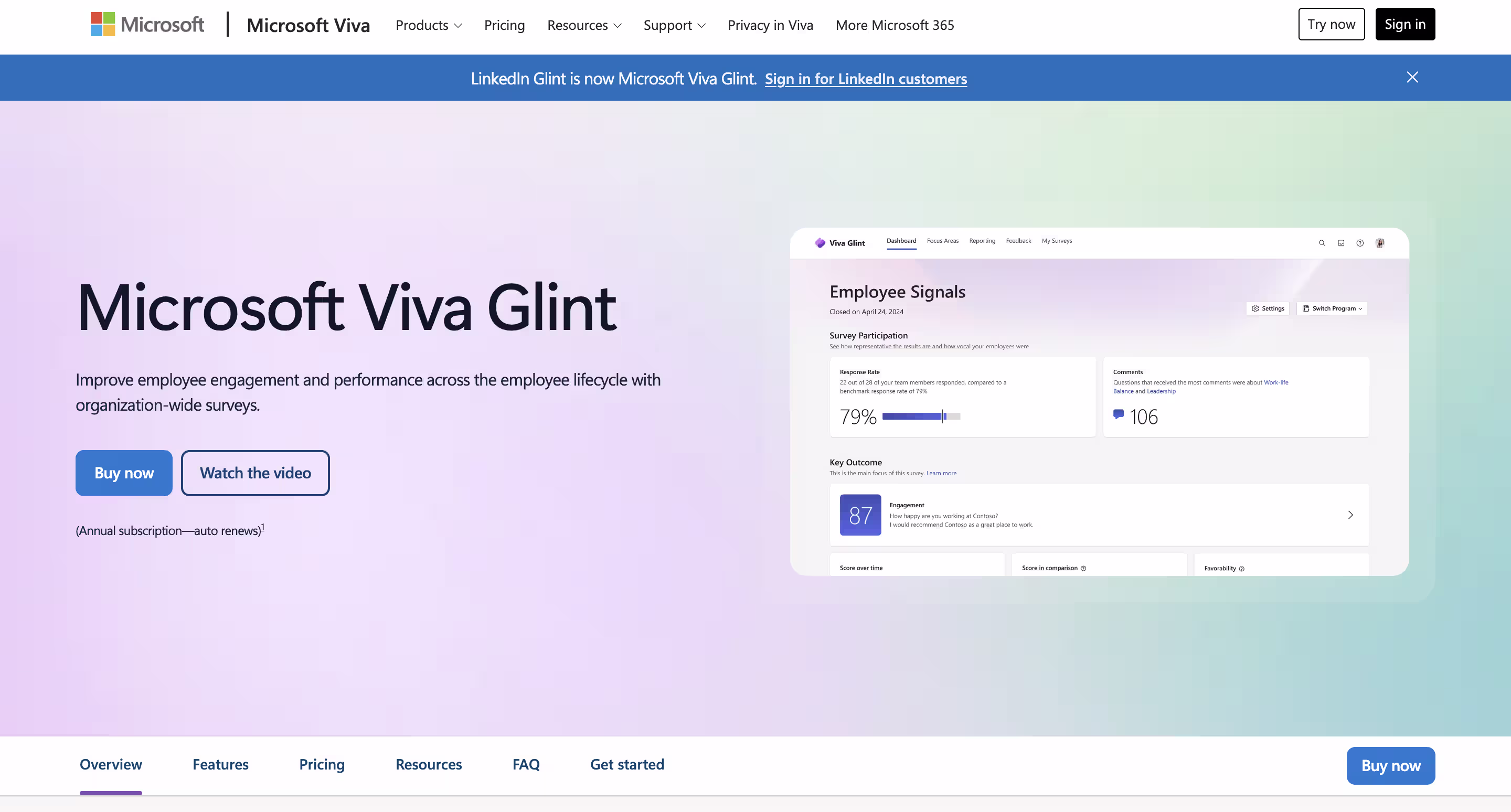The height and width of the screenshot is (812, 1511).
Task: Expand the Engagement row chevron
Action: (x=1350, y=515)
